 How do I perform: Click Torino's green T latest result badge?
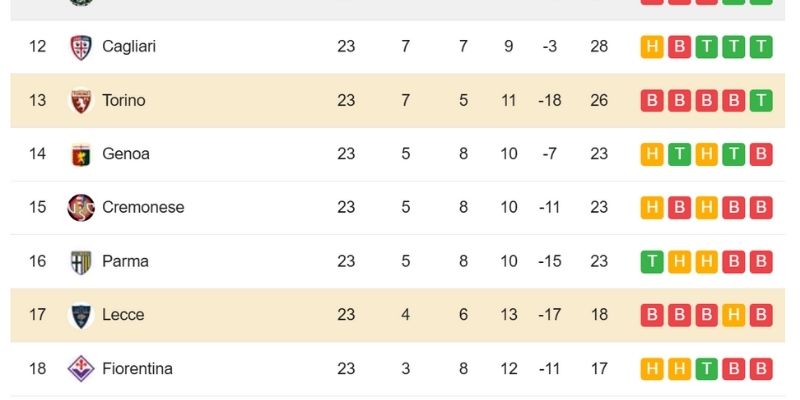(x=760, y=100)
